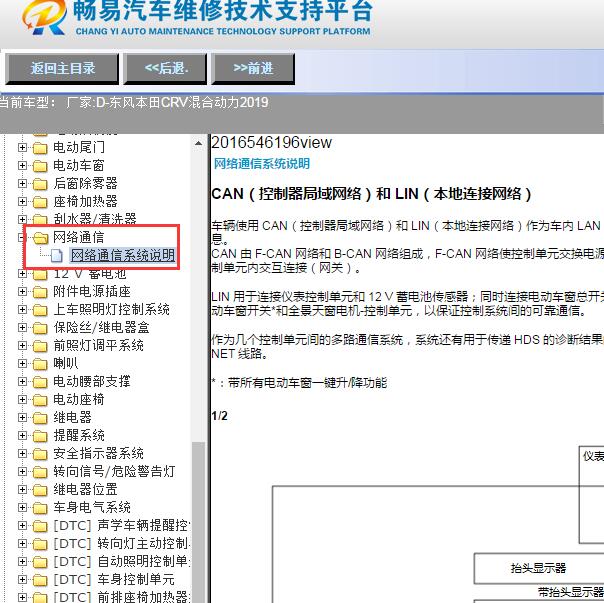Click the [DTC] 自动照明控制单 folder icon
The height and width of the screenshot is (603, 604).
(40, 562)
